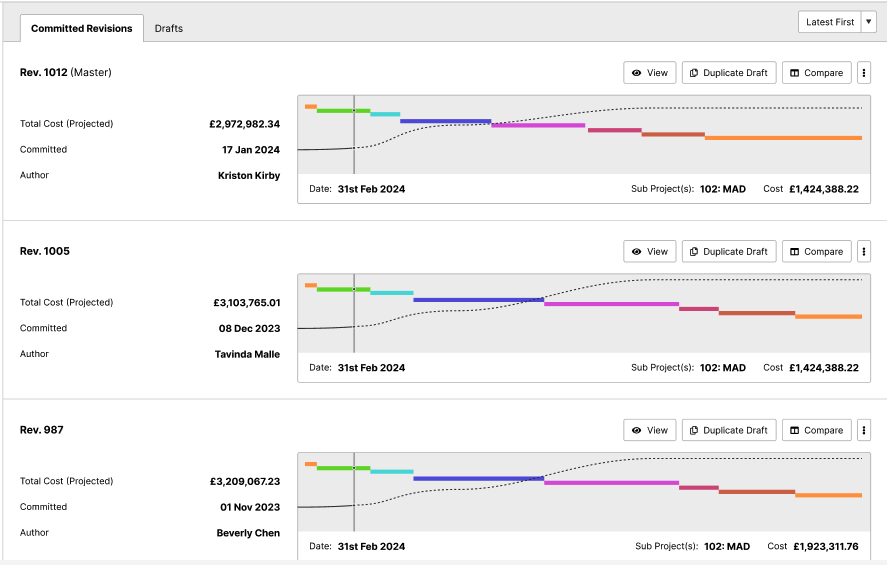Compare Rev. 987 with another revision
887x565 pixels.
coord(816,430)
